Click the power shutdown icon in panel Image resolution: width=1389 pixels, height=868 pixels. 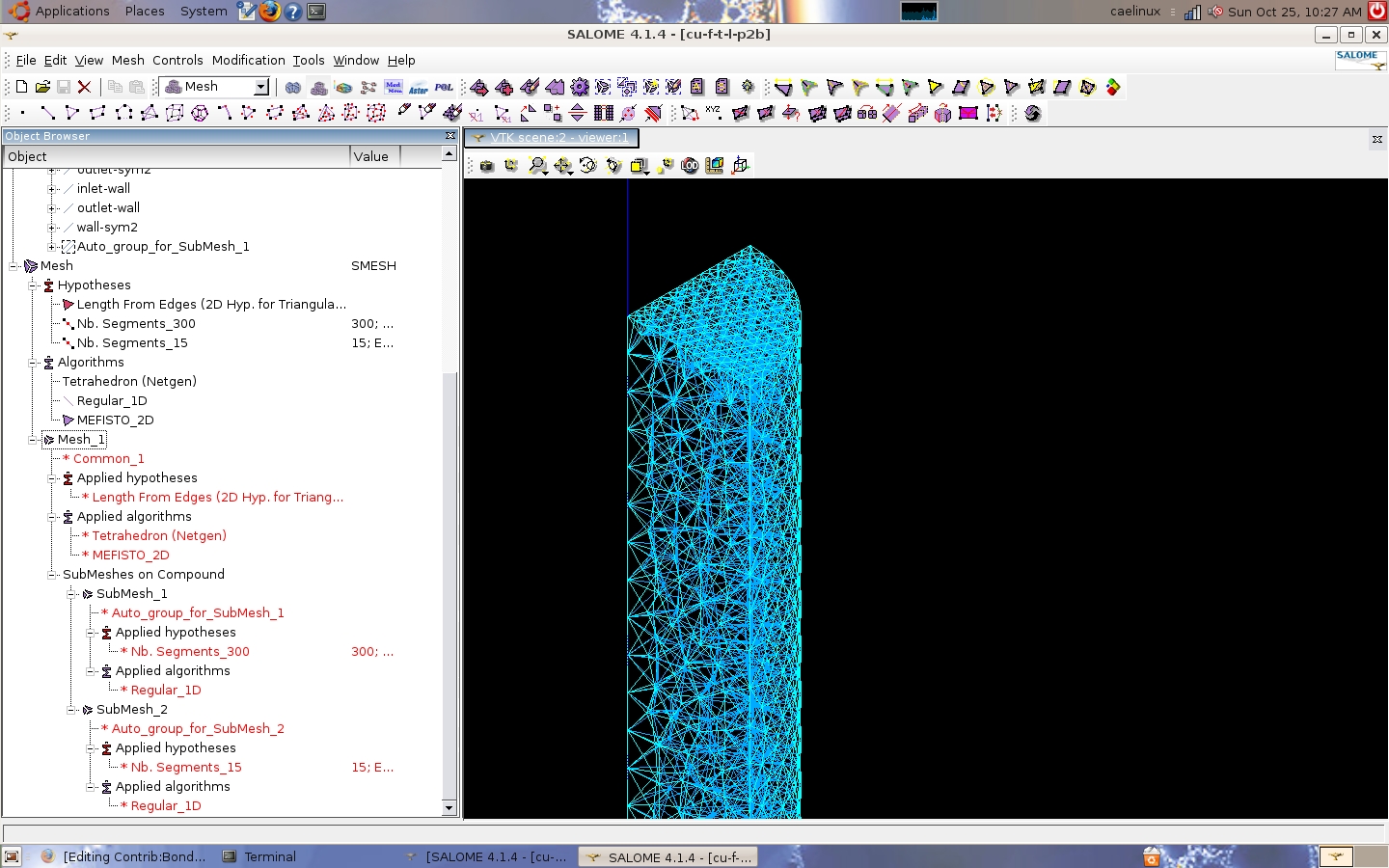click(1377, 11)
